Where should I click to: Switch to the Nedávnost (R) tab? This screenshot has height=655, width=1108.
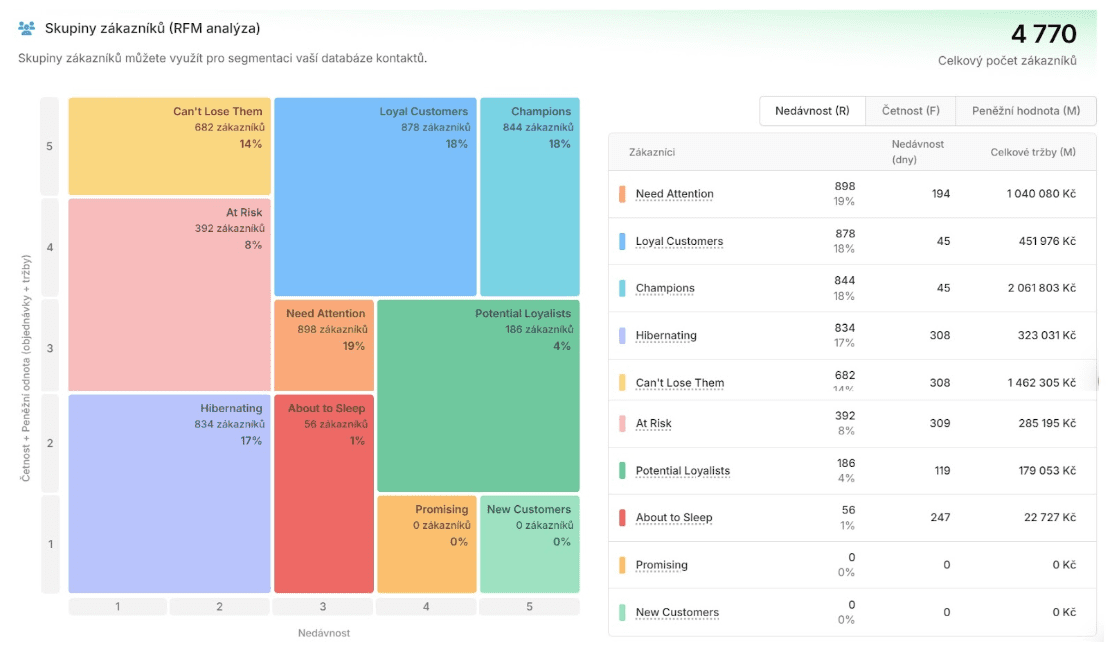click(x=812, y=111)
